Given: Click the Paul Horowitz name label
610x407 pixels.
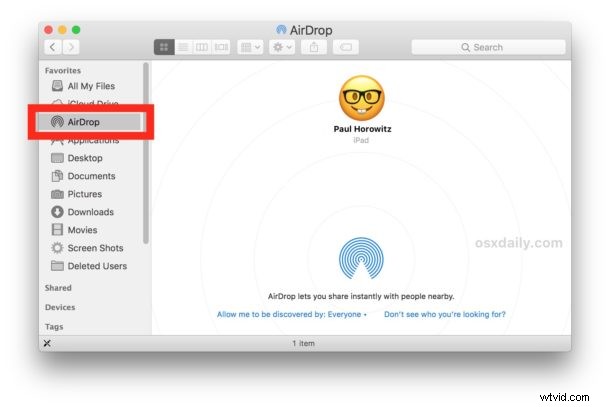Looking at the screenshot, I should 362,129.
